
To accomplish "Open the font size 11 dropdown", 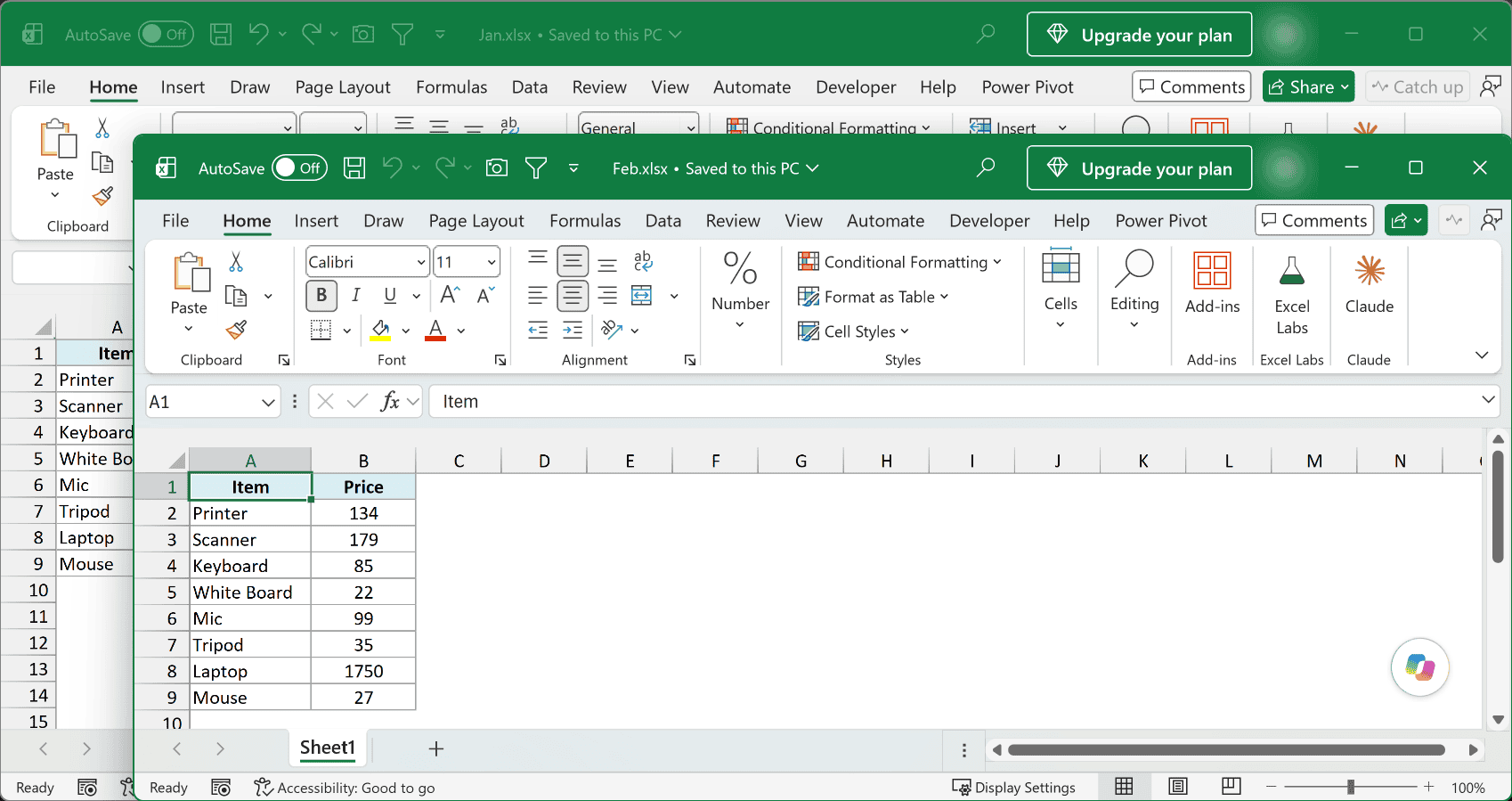I will [492, 262].
